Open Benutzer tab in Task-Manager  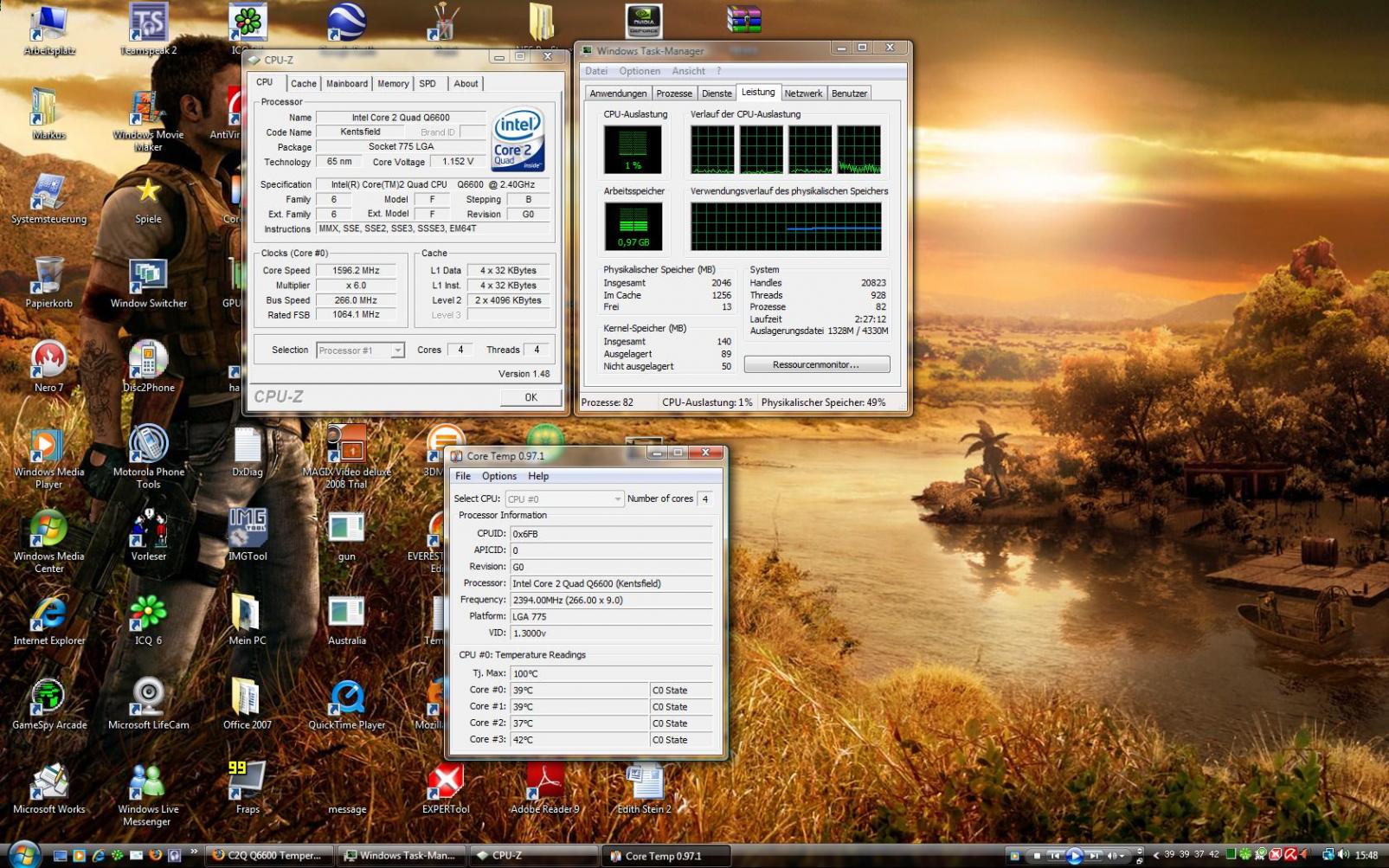849,93
